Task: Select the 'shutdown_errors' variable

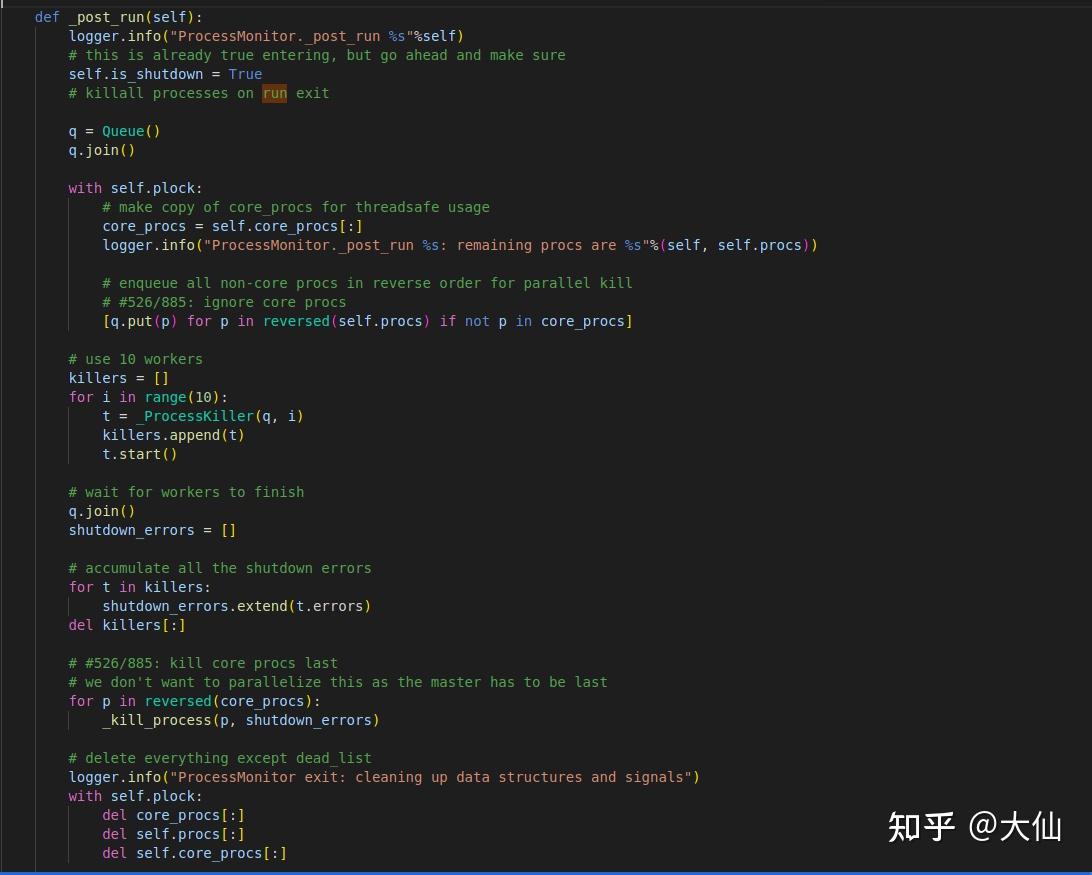Action: [131, 530]
